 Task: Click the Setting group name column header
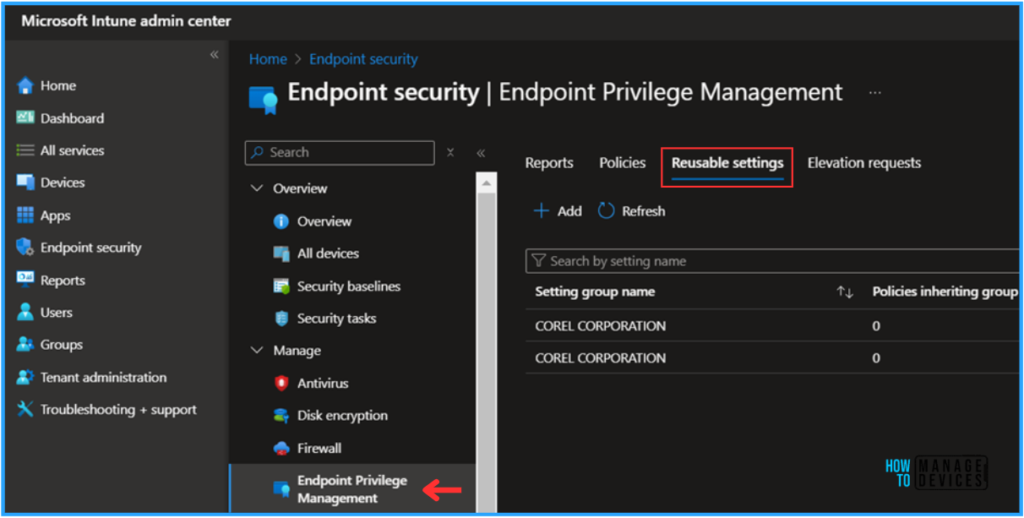[595, 291]
